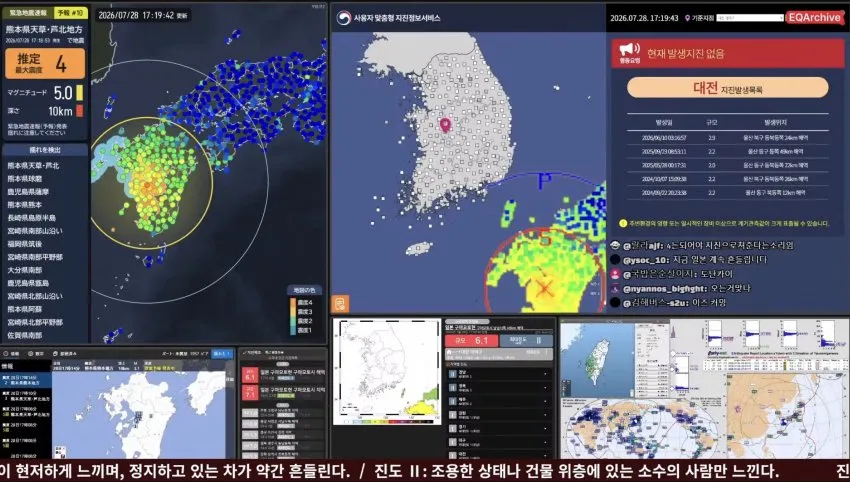
Task: Click the home icon in the reference location row
Action: tap(449, 352)
